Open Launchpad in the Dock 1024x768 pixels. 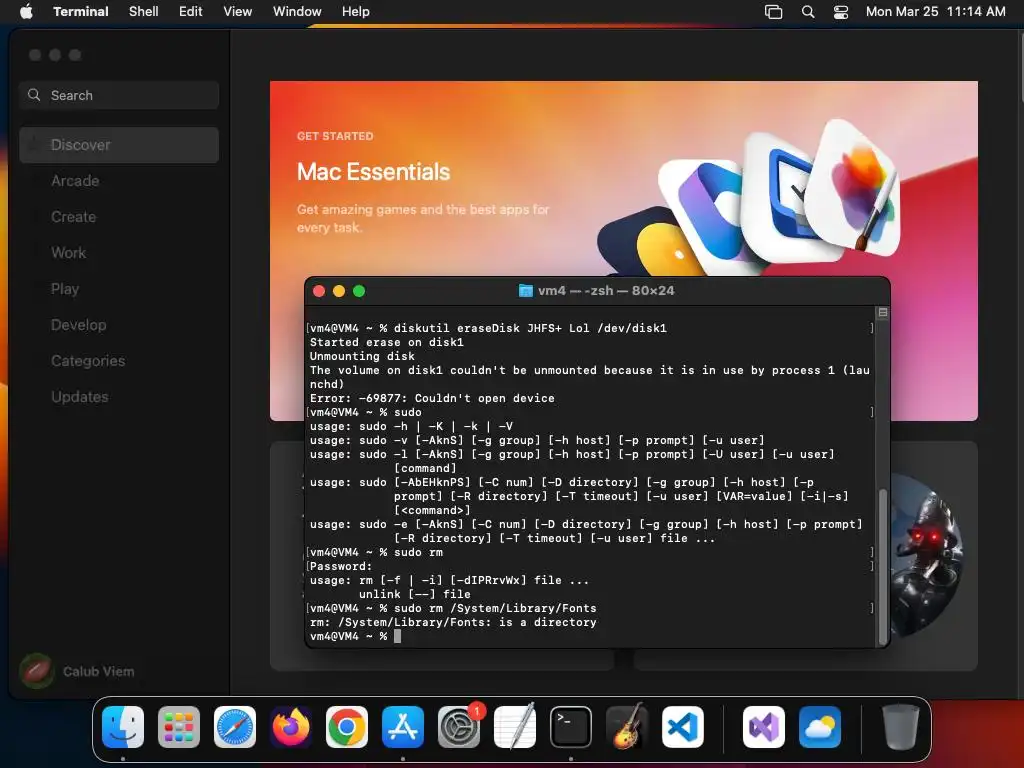click(179, 727)
